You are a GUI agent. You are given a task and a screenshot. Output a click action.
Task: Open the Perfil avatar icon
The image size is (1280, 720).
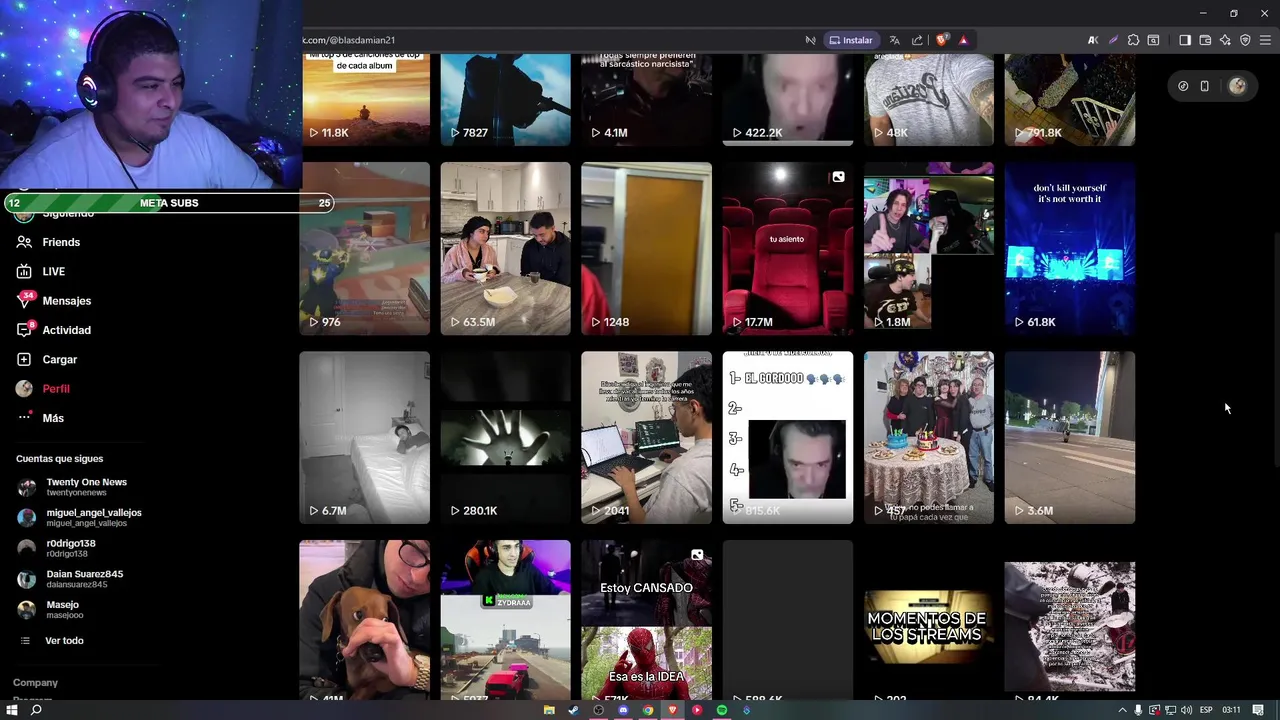coord(24,388)
